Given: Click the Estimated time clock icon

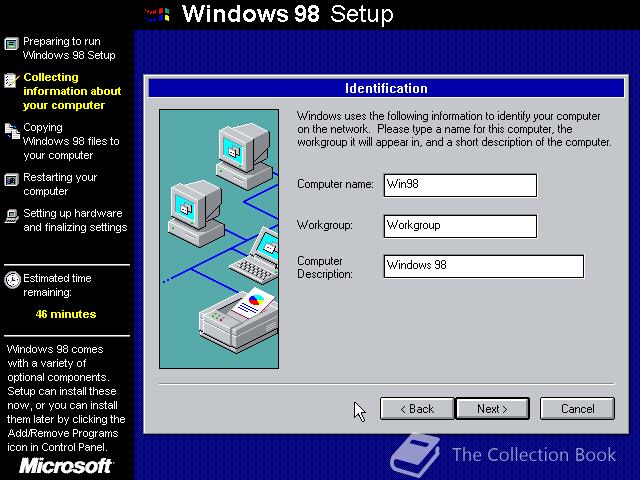Looking at the screenshot, I should pyautogui.click(x=12, y=280).
